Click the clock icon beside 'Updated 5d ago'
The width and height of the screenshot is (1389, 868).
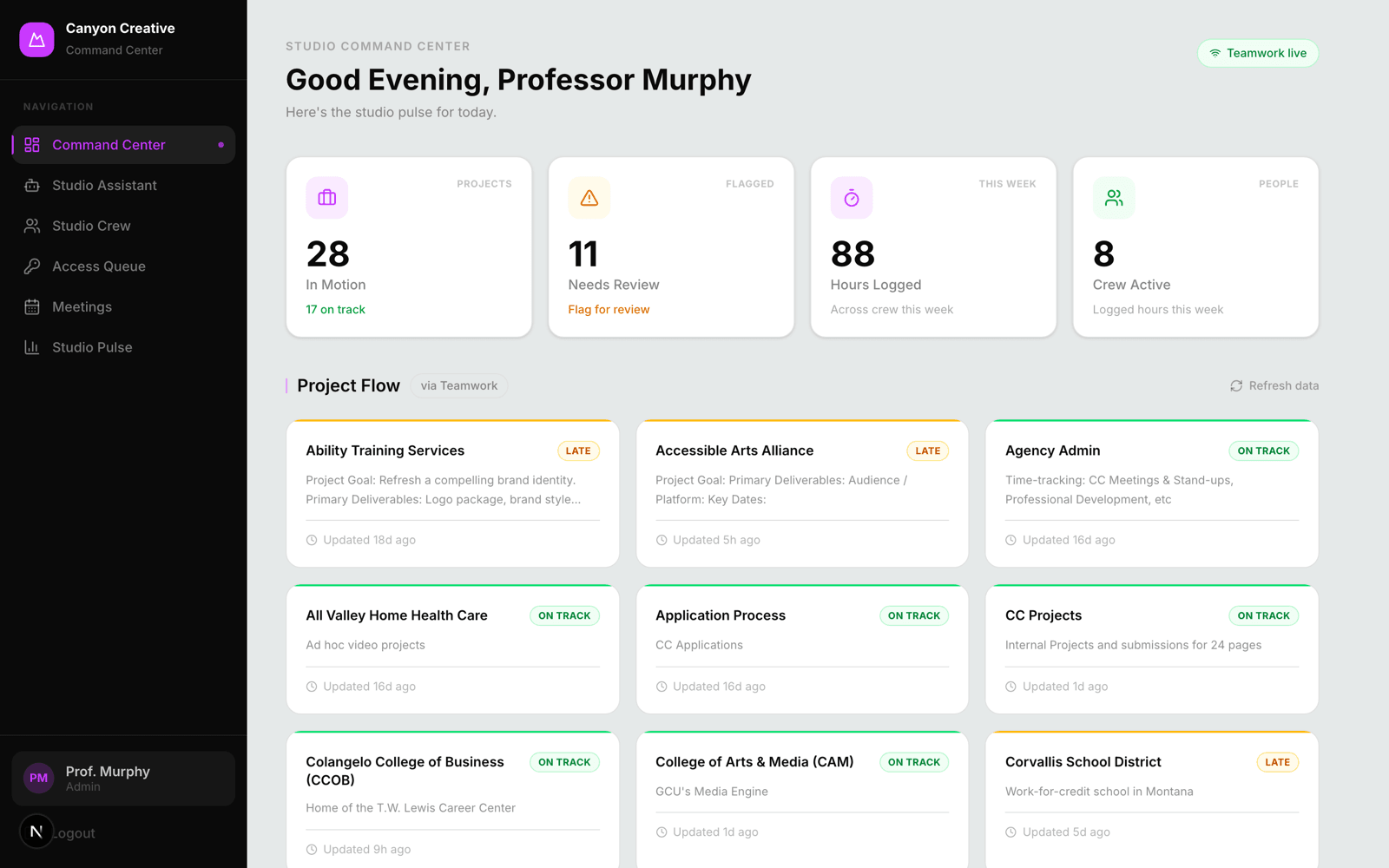1011,832
